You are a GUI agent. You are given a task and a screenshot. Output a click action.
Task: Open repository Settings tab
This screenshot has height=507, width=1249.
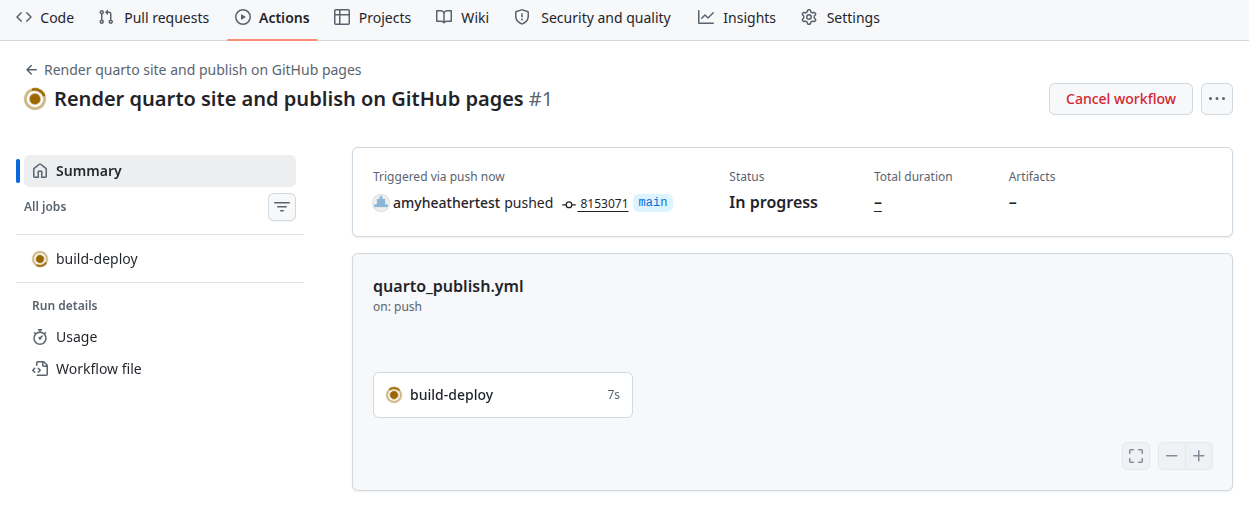coord(840,18)
